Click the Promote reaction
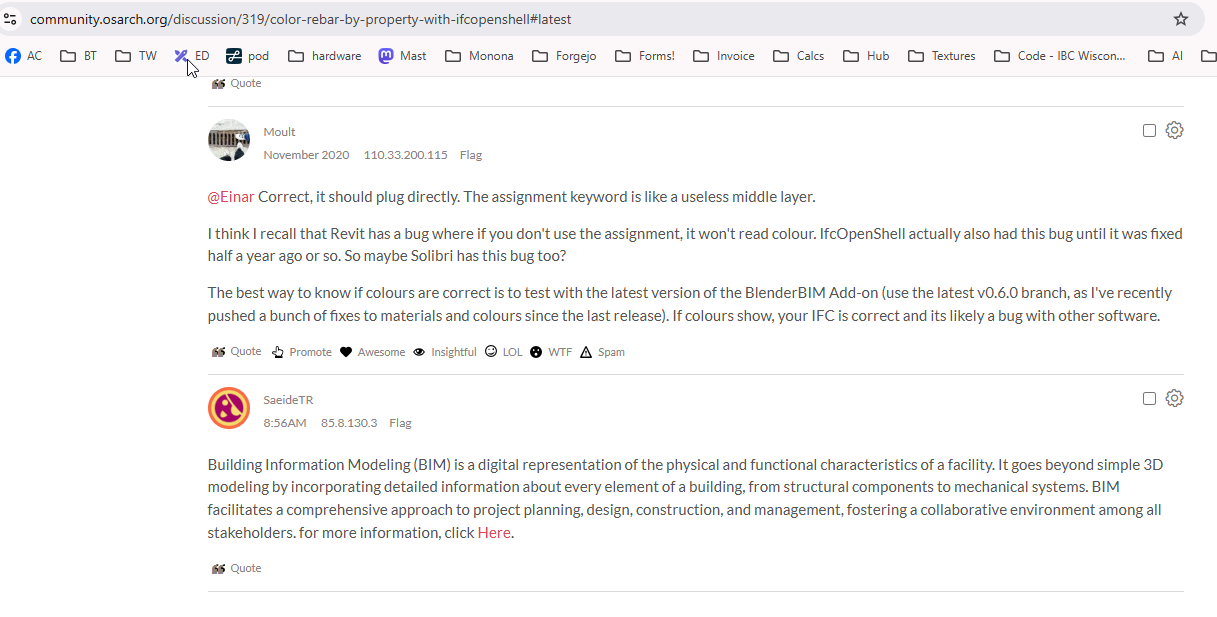The height and width of the screenshot is (617, 1217). coord(301,352)
